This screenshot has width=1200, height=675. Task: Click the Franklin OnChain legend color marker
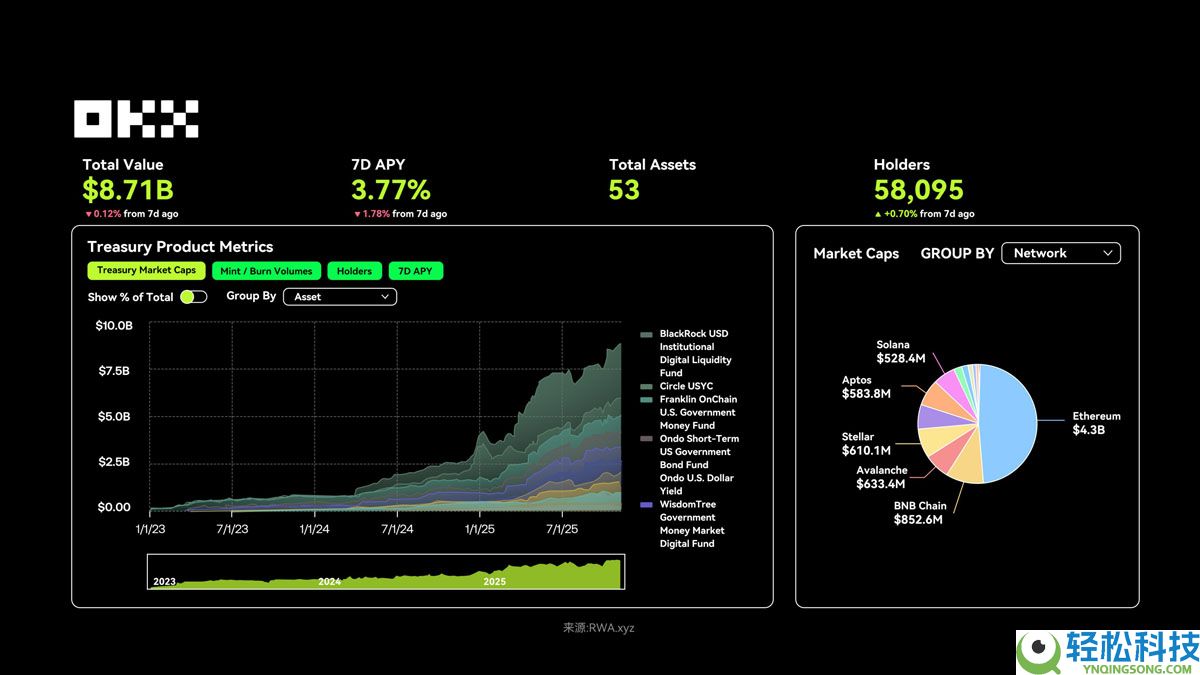pos(647,400)
